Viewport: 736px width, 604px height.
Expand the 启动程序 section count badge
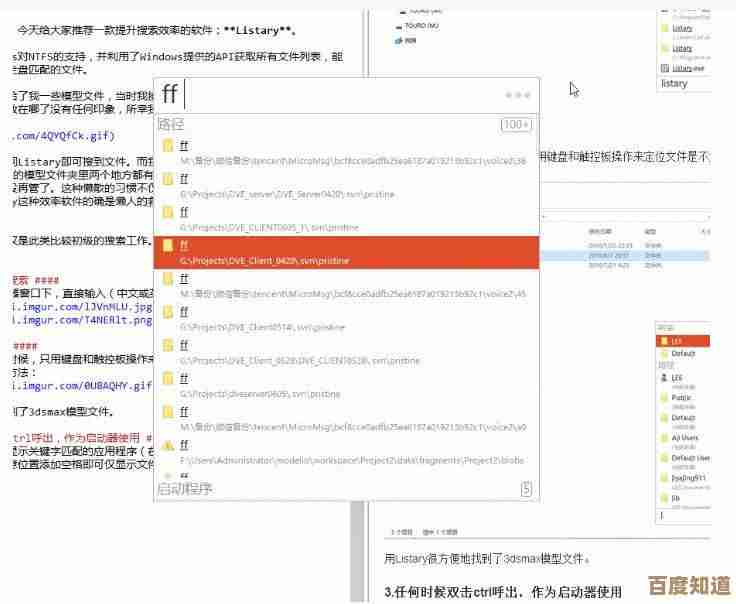tap(526, 489)
